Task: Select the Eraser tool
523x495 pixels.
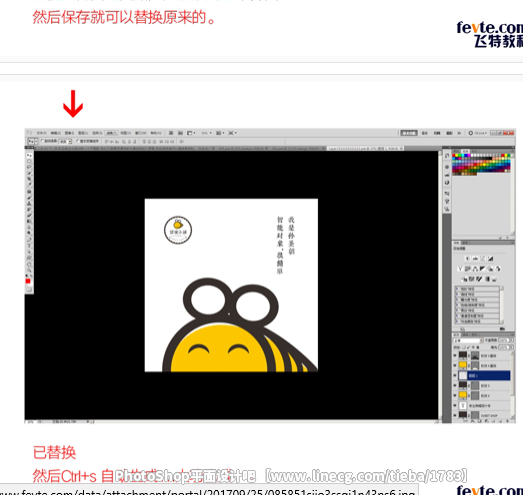Action: tap(29, 215)
